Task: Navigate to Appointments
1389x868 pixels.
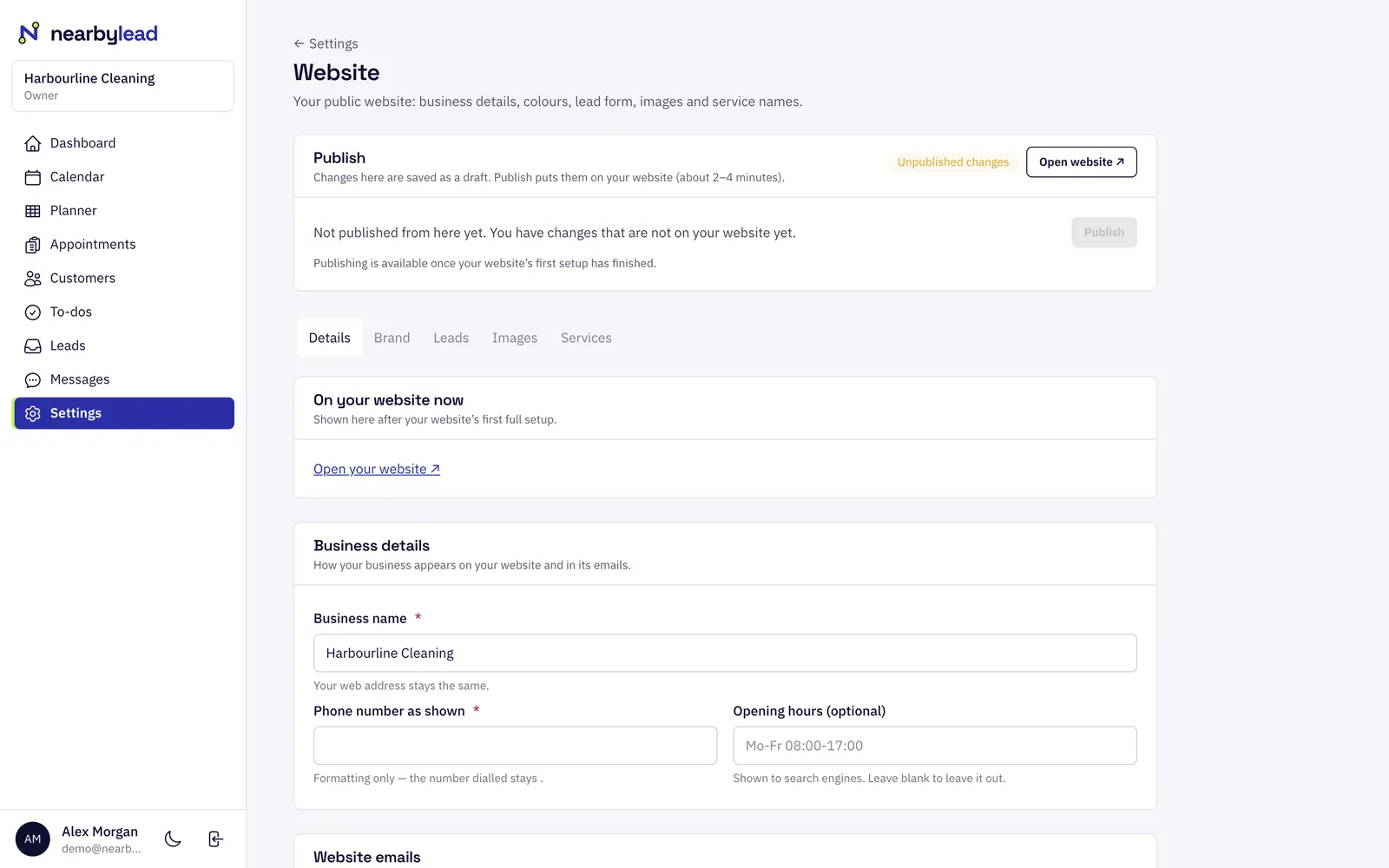Action: point(124,245)
